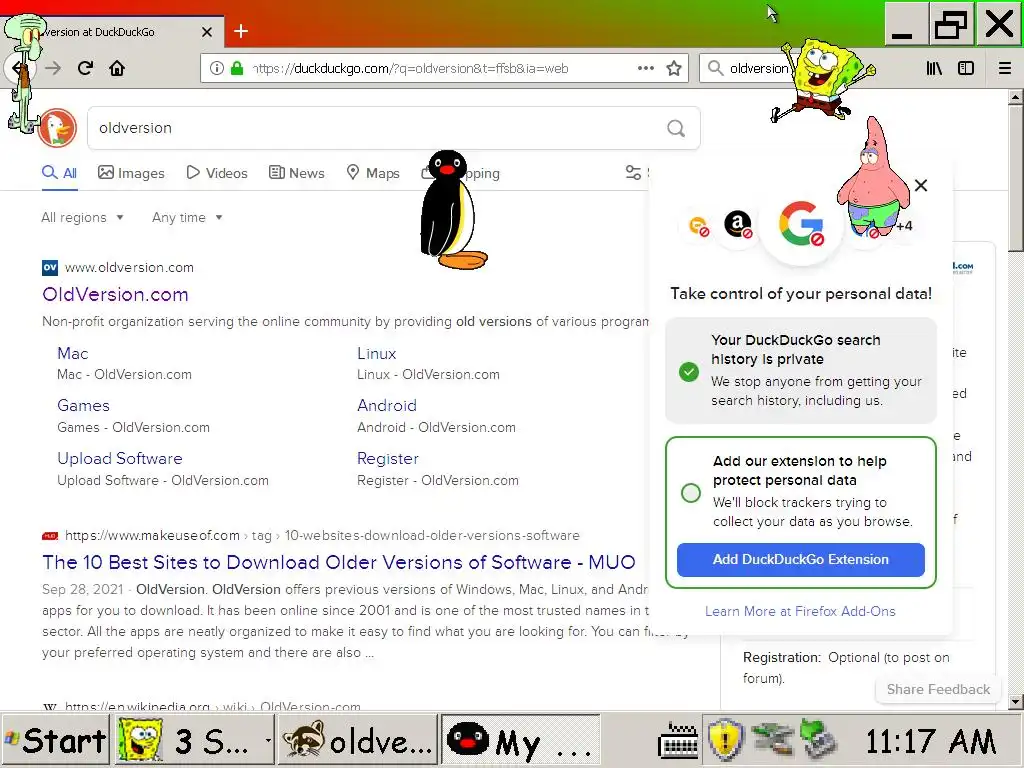Viewport: 1024px width, 768px height.
Task: Dismiss the privacy popup with X
Action: [x=921, y=185]
